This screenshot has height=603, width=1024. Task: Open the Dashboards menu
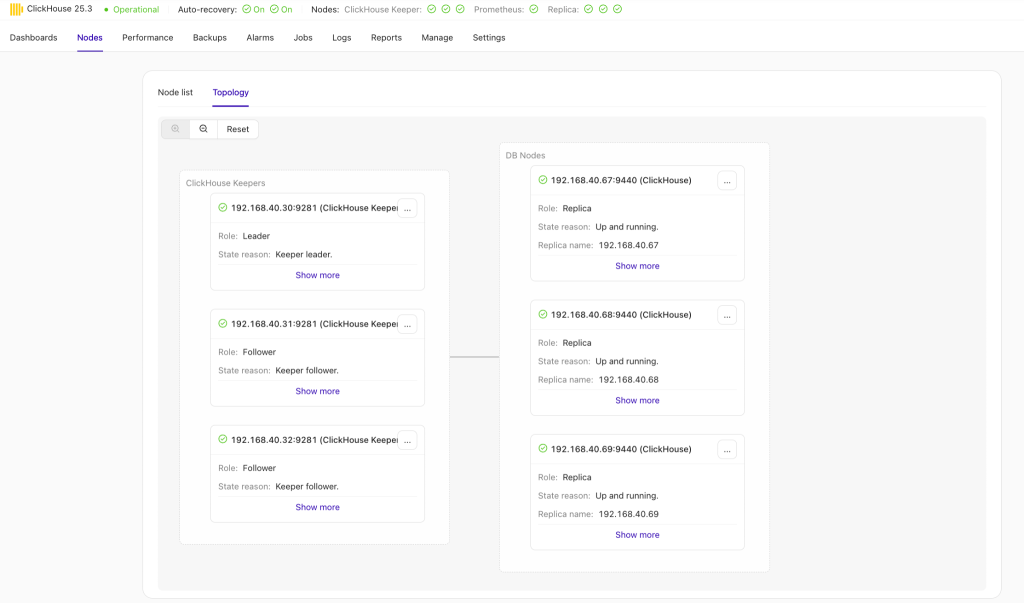tap(33, 37)
